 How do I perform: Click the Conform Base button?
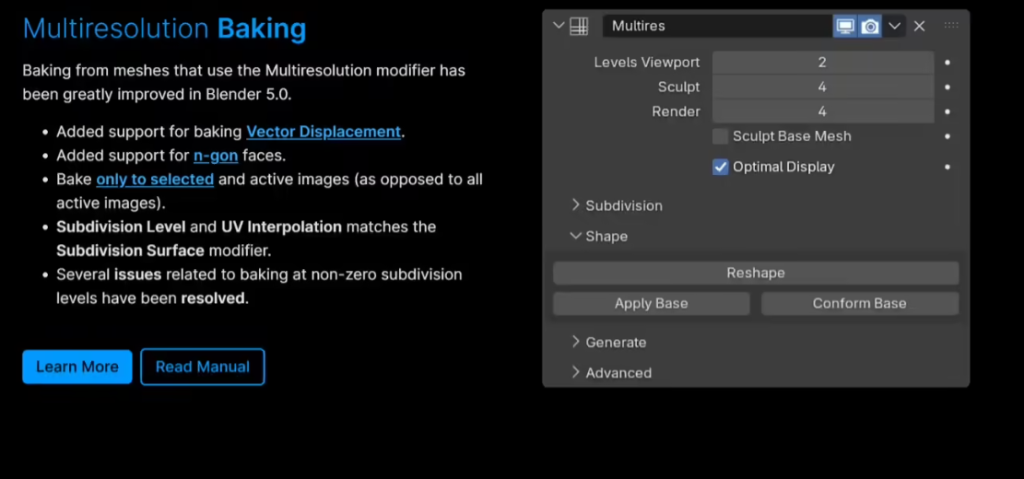(859, 303)
